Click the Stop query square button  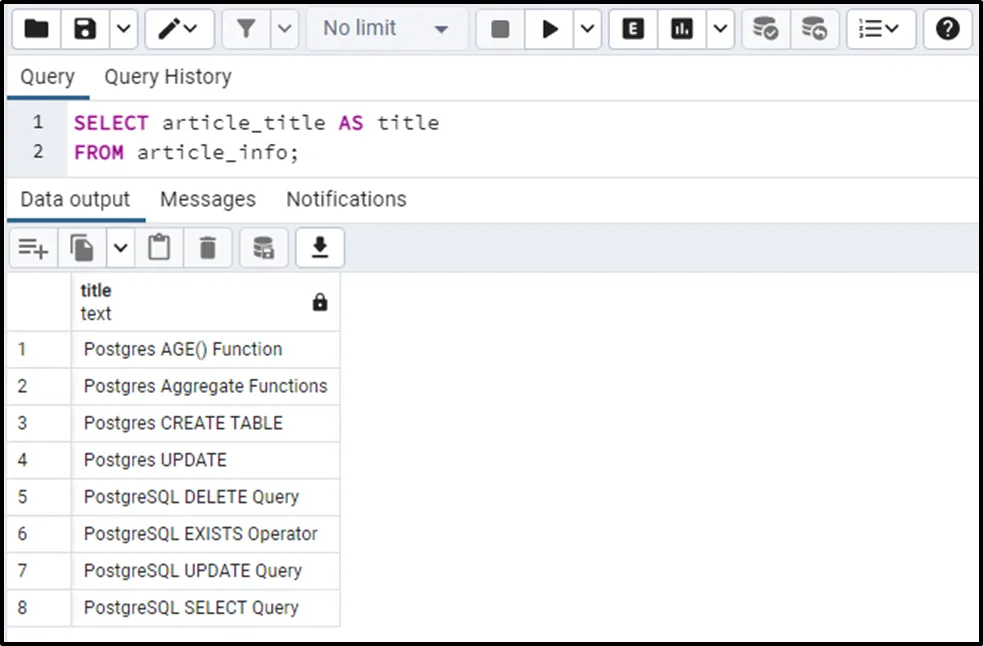(500, 29)
